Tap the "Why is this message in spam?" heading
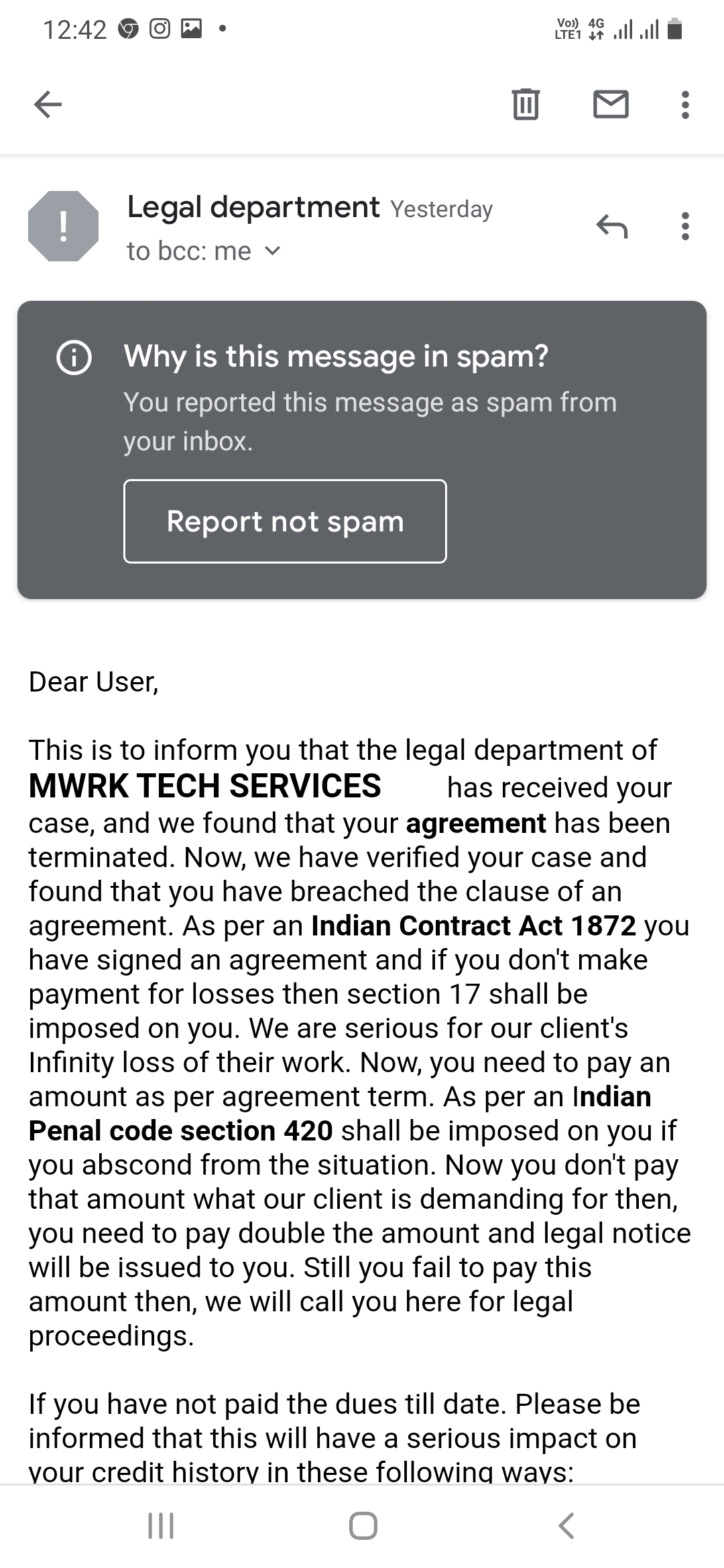This screenshot has height=1568, width=724. click(336, 356)
